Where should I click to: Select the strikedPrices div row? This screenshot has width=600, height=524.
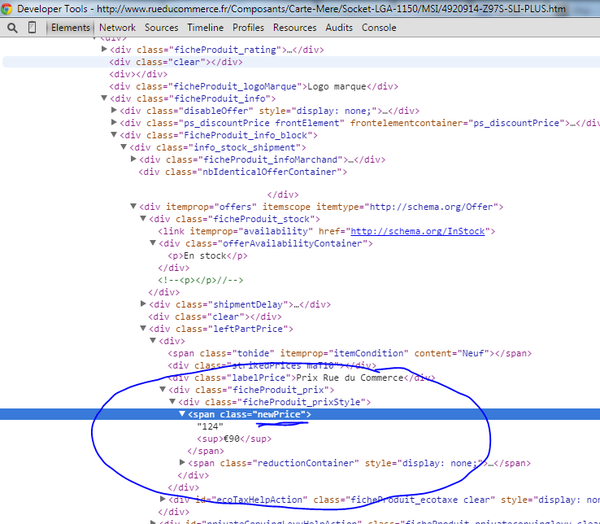pyautogui.click(x=272, y=366)
